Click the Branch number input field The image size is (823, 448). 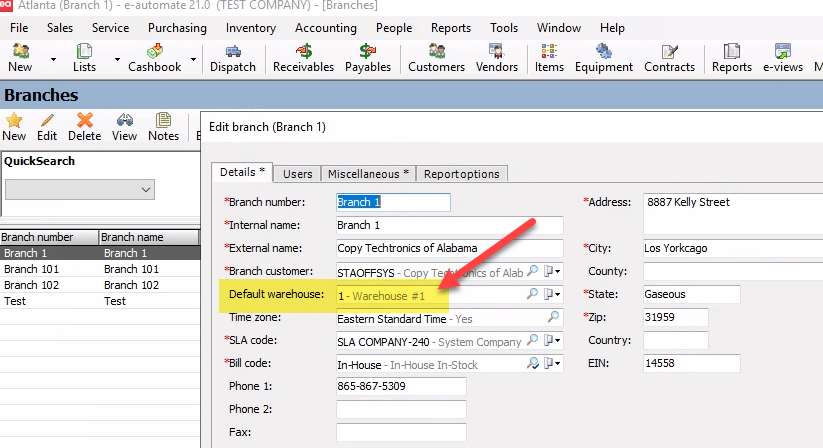coord(393,202)
